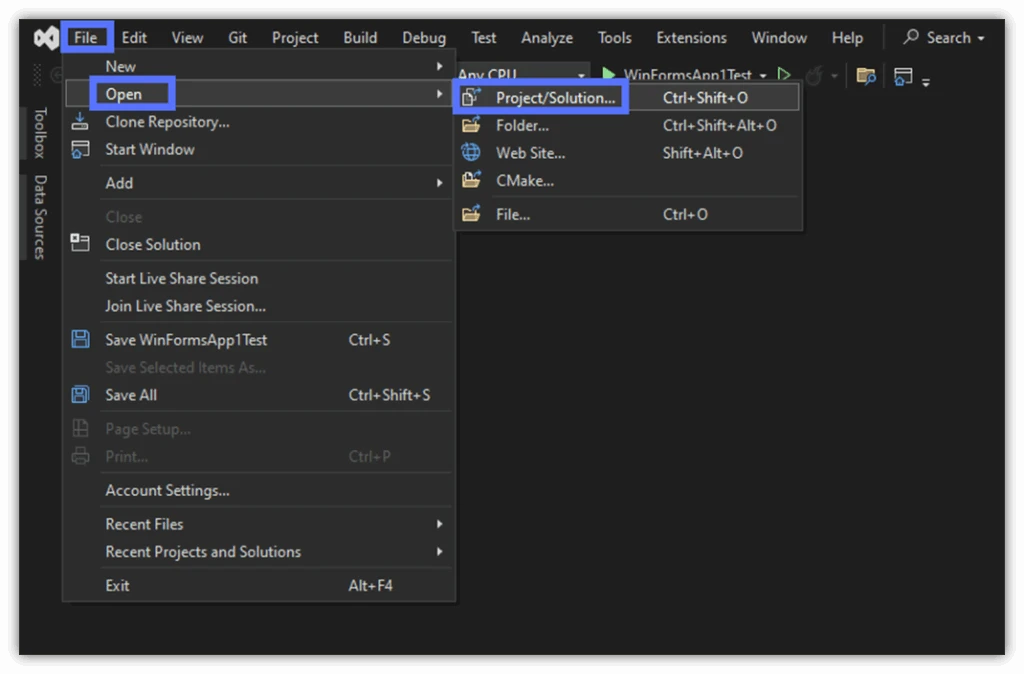Image resolution: width=1024 pixels, height=674 pixels.
Task: Open the Extensions menu
Action: click(x=691, y=37)
